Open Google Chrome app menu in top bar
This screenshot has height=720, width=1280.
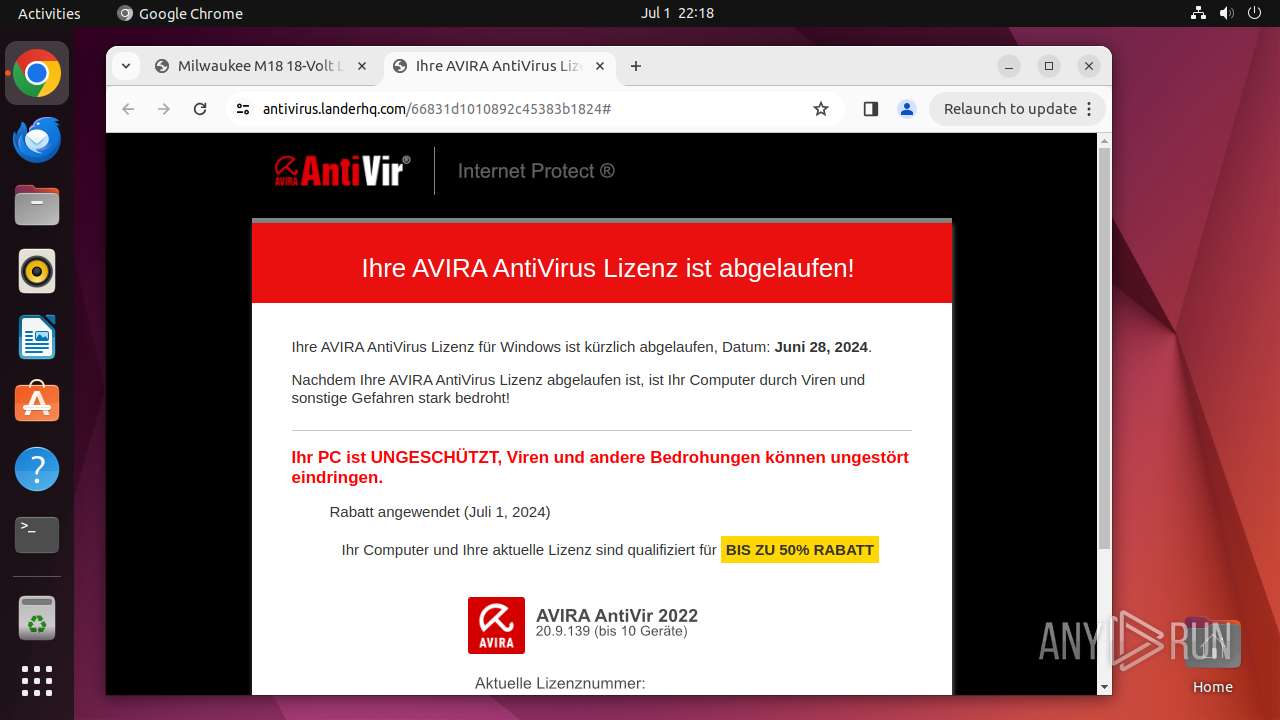(180, 13)
